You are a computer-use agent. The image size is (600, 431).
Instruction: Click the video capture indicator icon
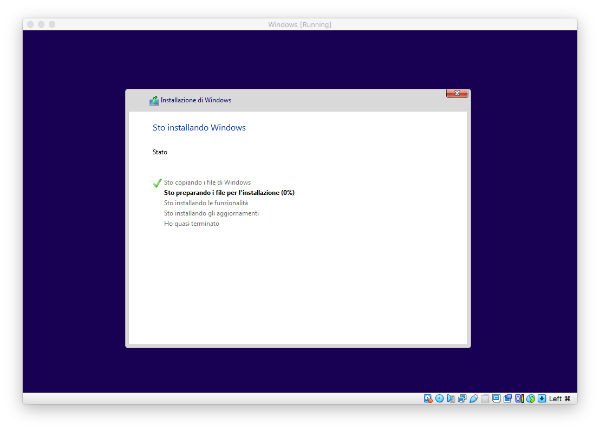coord(508,398)
